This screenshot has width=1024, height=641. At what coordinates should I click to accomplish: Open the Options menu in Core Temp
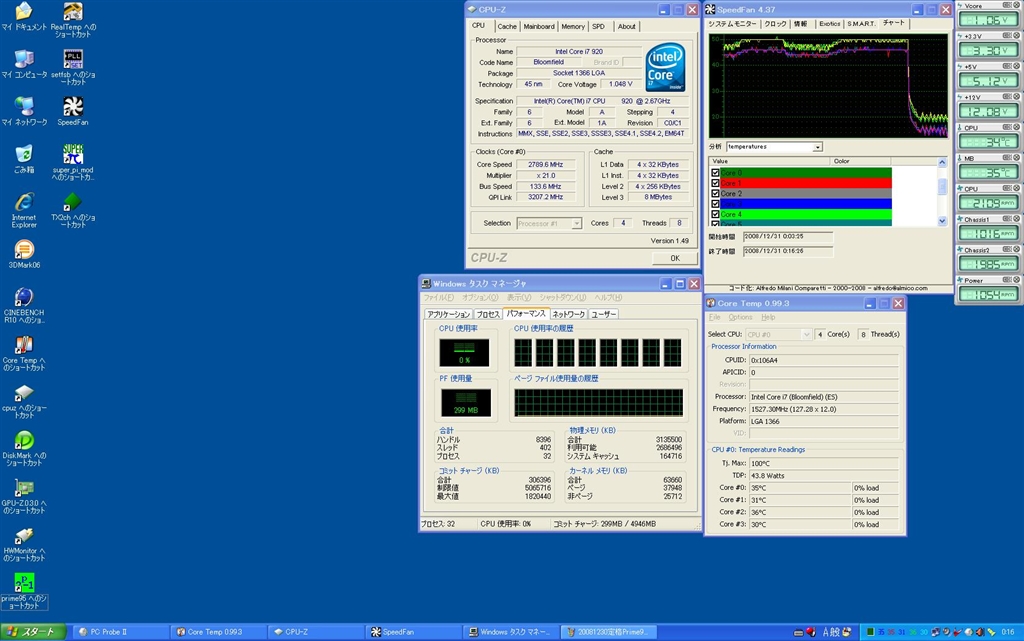click(740, 317)
